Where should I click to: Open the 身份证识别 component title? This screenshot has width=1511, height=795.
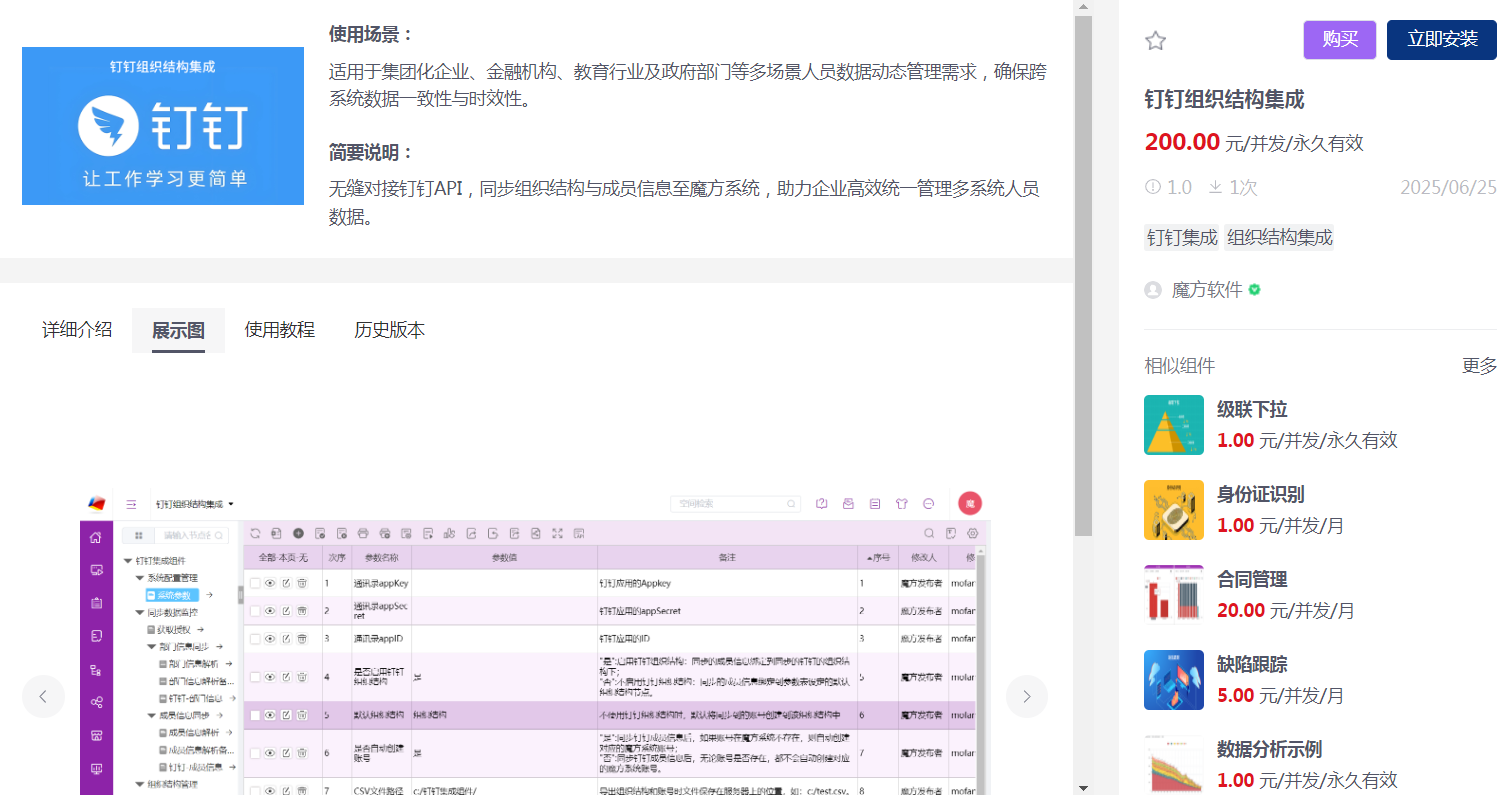(x=1261, y=494)
